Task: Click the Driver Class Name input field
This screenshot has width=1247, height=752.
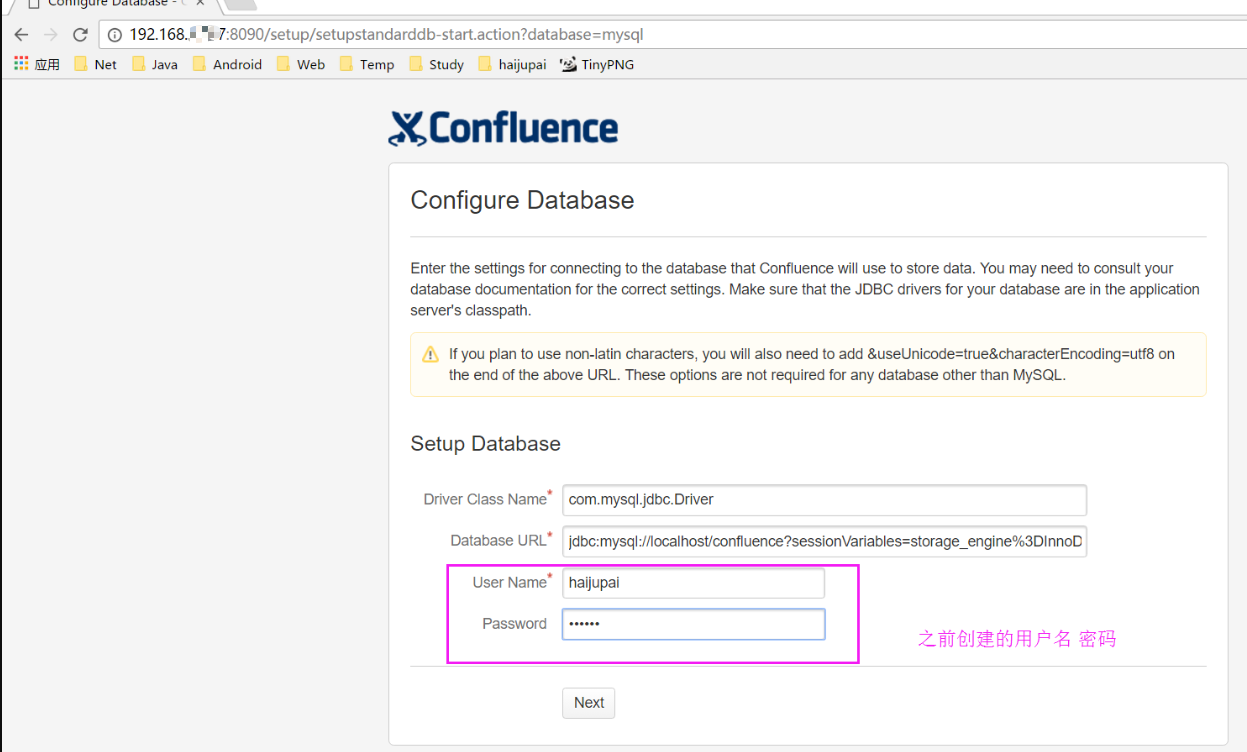Action: (x=824, y=499)
